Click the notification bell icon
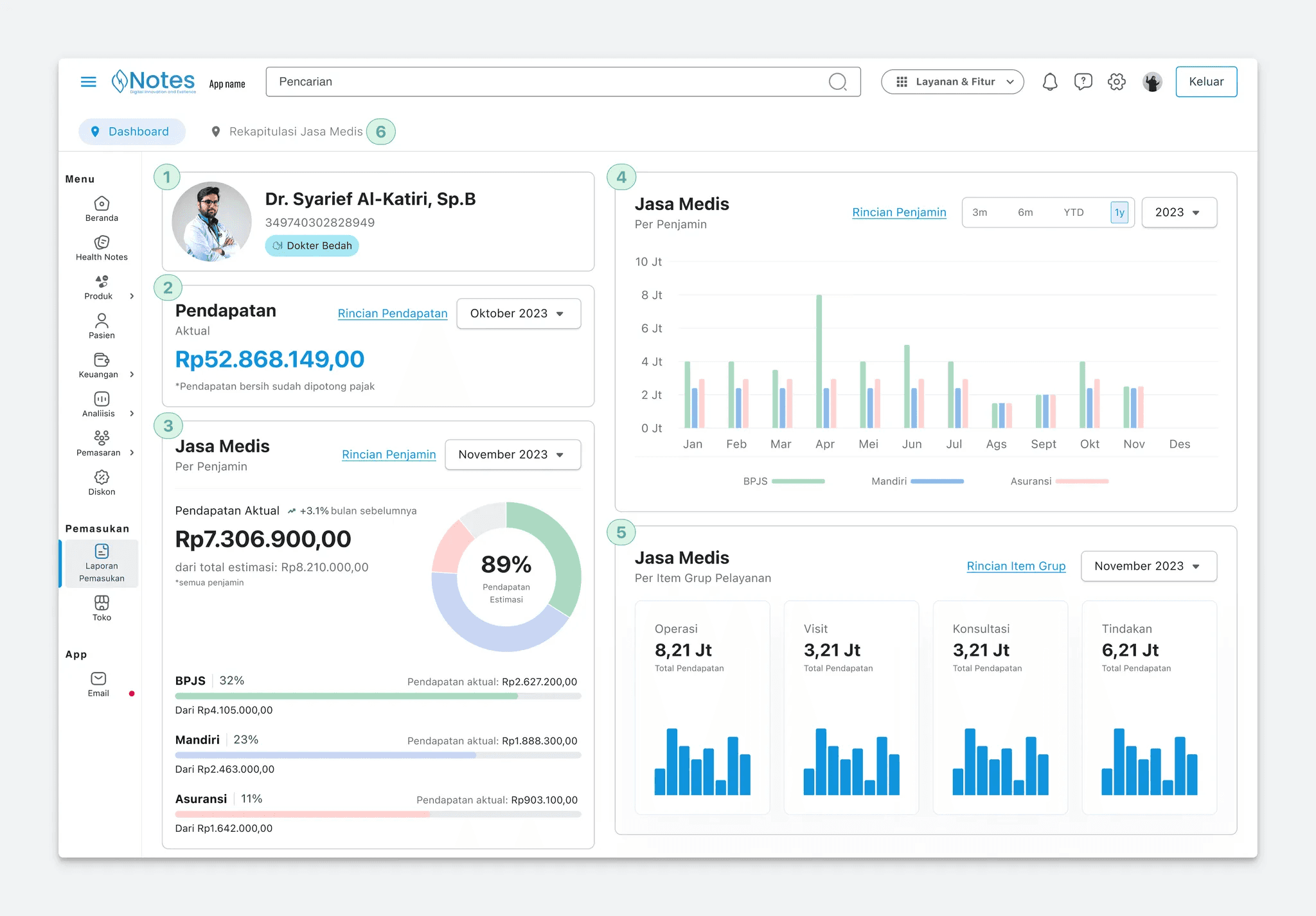Screen dimensions: 1316x916 (1049, 82)
